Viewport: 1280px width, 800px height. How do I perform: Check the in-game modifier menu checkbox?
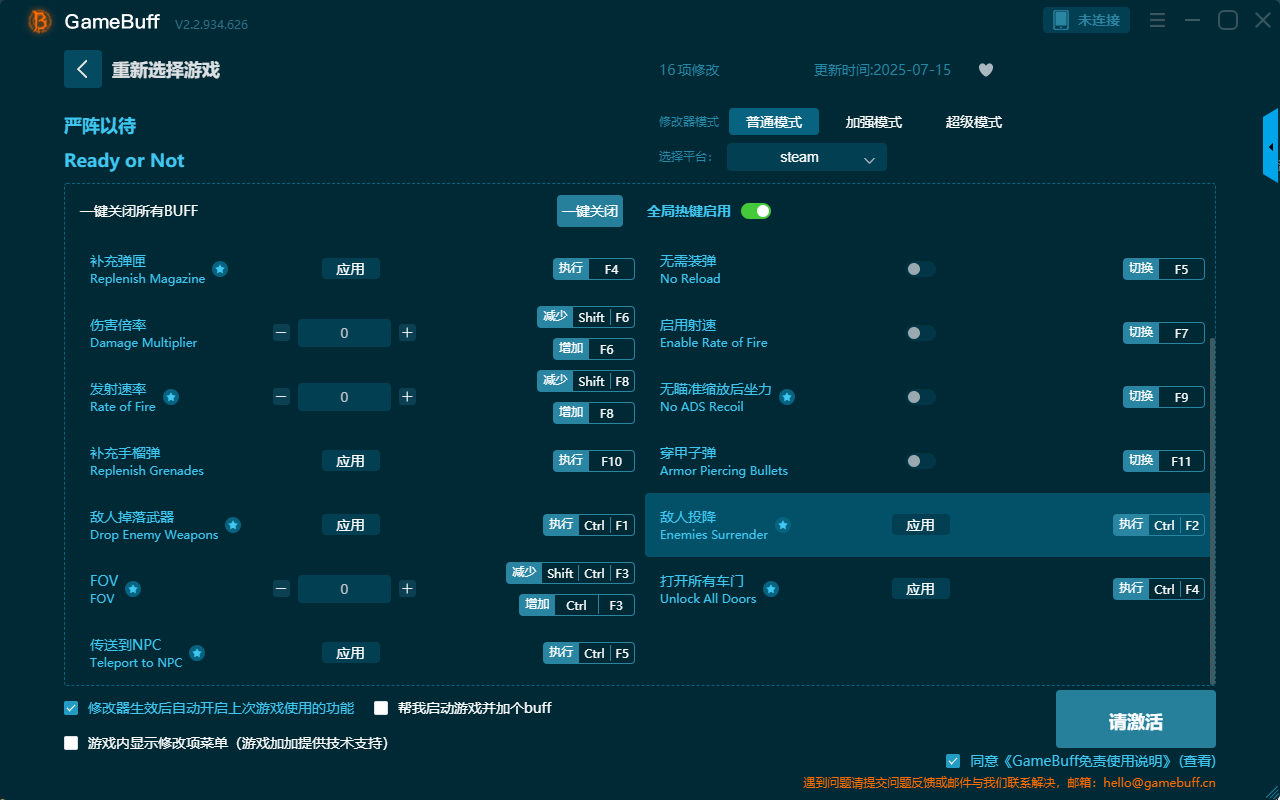click(70, 743)
